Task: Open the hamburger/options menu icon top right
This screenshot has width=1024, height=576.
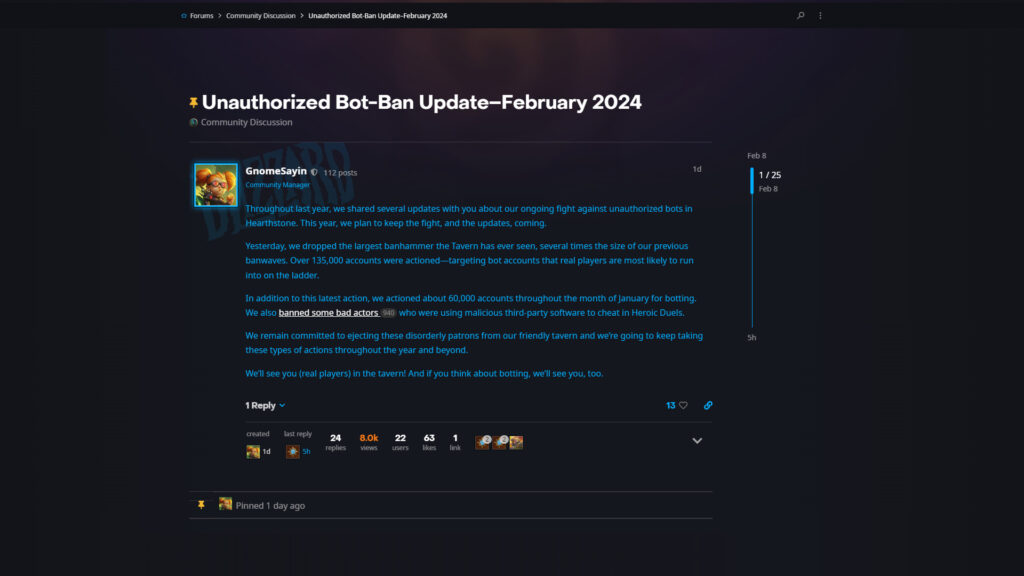Action: [x=820, y=16]
